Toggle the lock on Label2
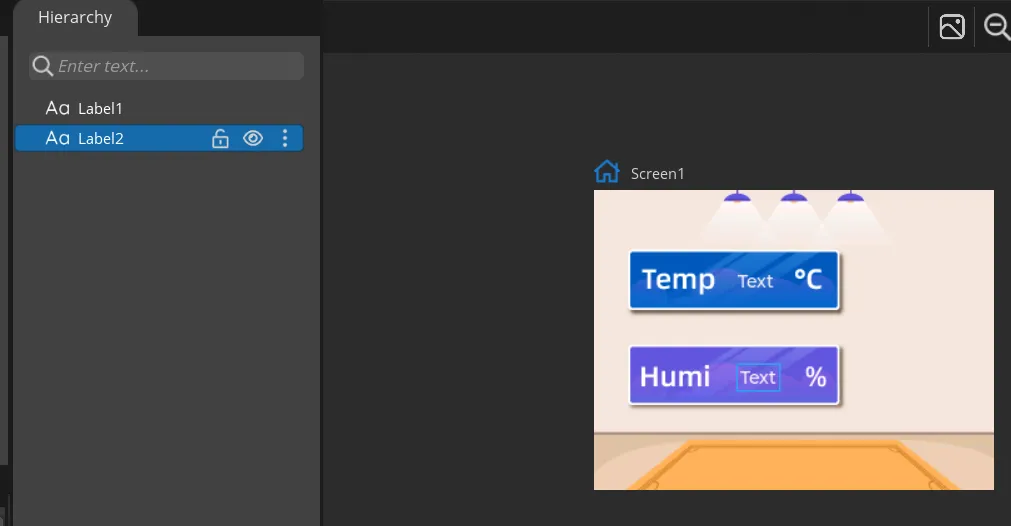1011x526 pixels. pos(221,139)
